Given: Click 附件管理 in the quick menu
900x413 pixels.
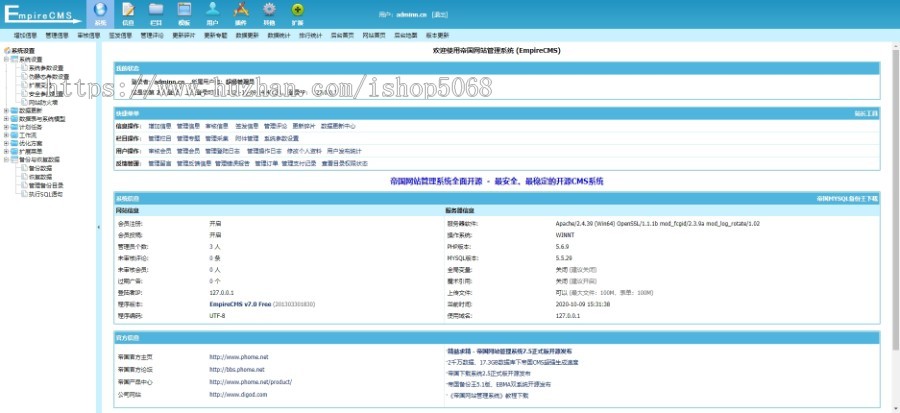Looking at the screenshot, I should [x=247, y=138].
